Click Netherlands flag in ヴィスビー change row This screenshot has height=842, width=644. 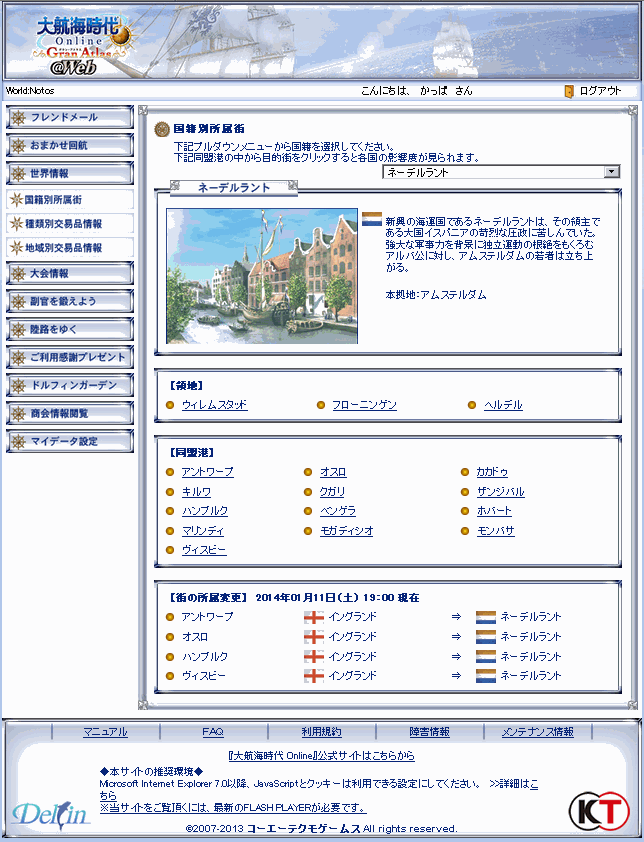point(486,676)
